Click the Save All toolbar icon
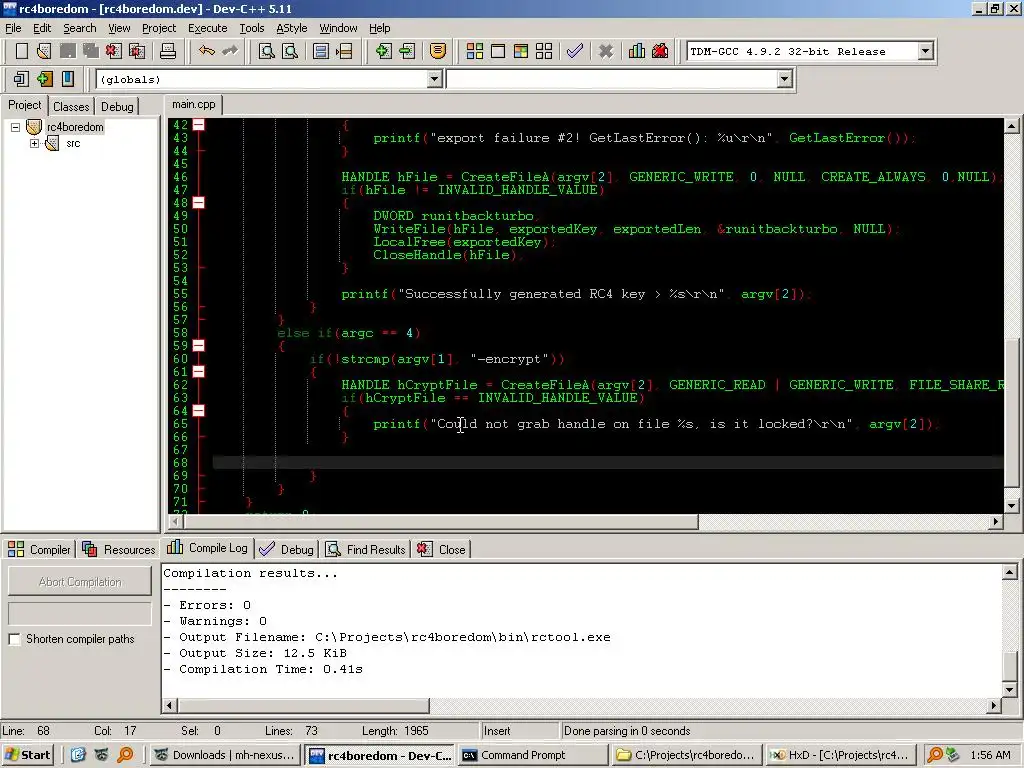This screenshot has width=1024, height=768. 90,51
